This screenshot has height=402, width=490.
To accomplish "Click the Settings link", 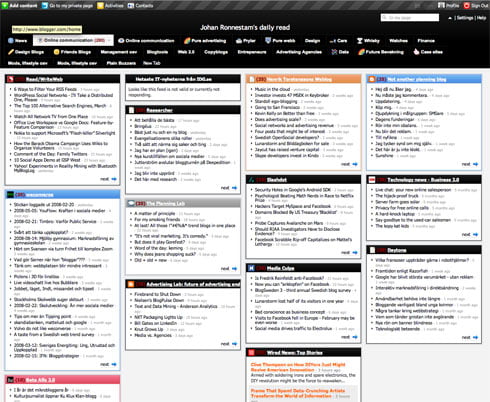I will (465, 18).
